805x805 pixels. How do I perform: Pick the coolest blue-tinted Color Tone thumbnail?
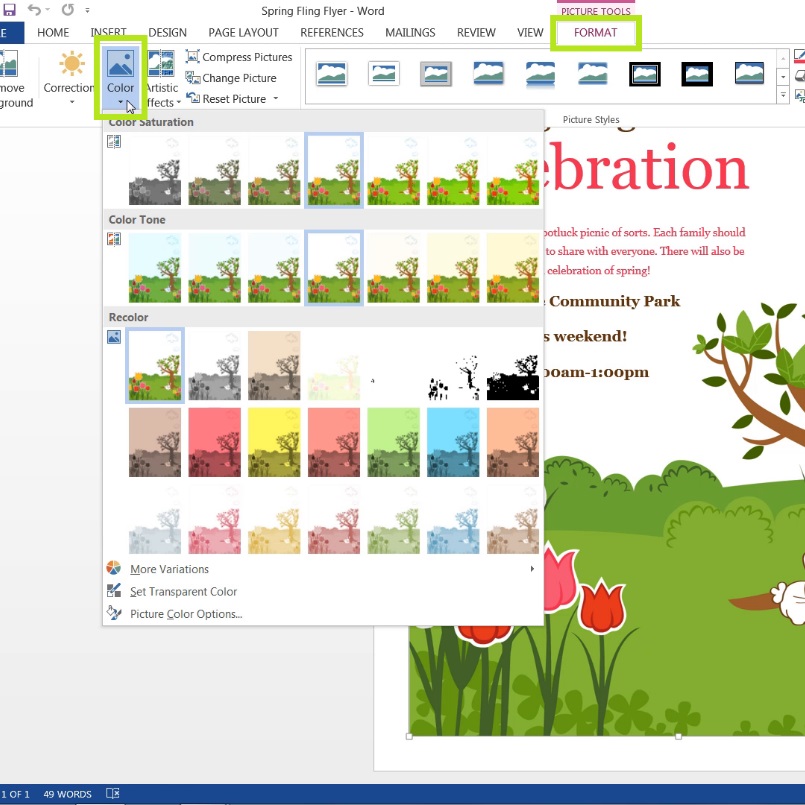155,268
